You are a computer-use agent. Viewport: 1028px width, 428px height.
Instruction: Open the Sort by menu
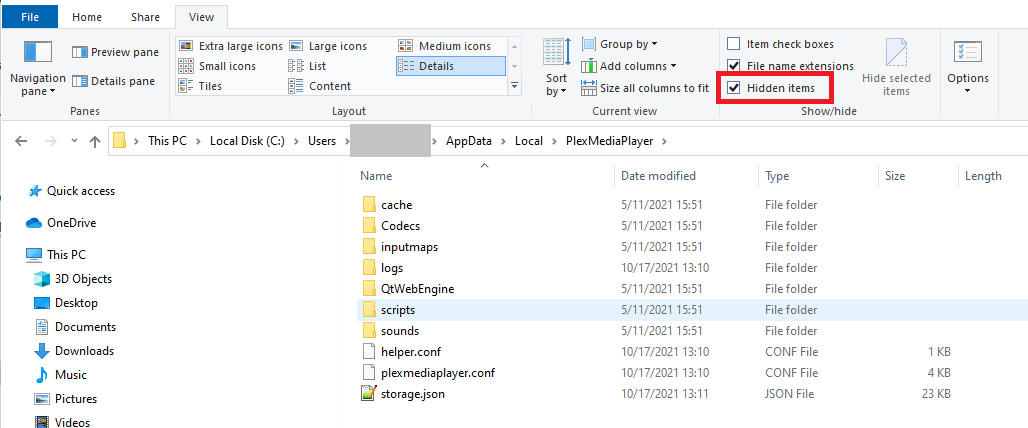point(556,68)
